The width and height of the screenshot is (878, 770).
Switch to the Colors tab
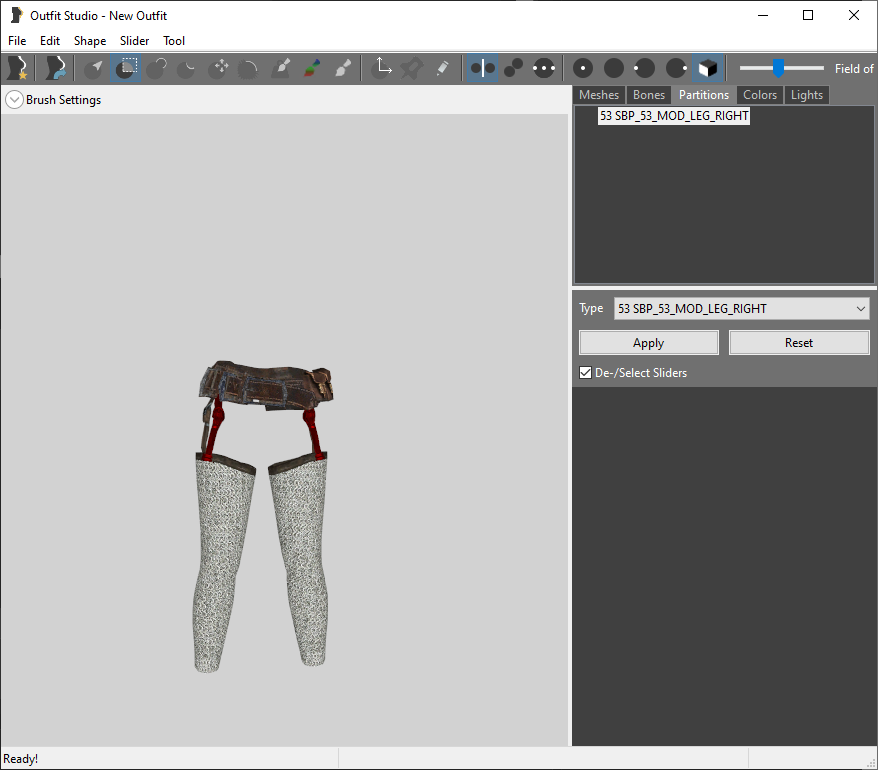(x=760, y=95)
